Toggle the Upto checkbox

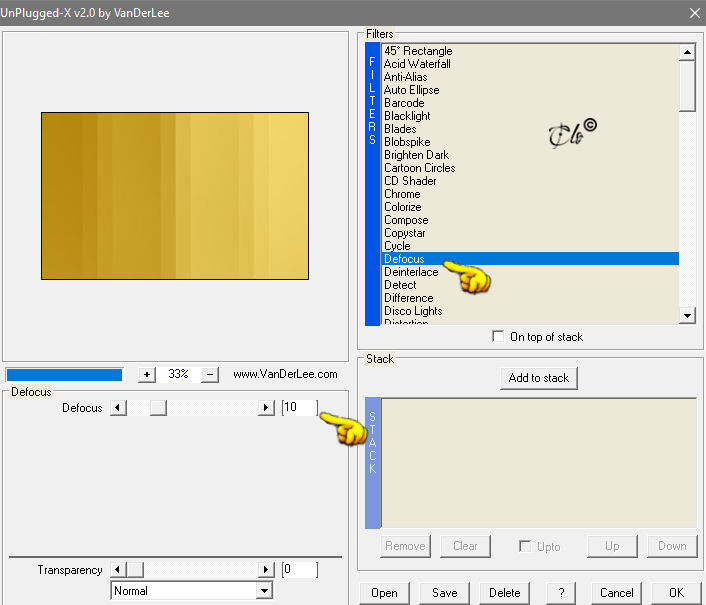click(525, 546)
